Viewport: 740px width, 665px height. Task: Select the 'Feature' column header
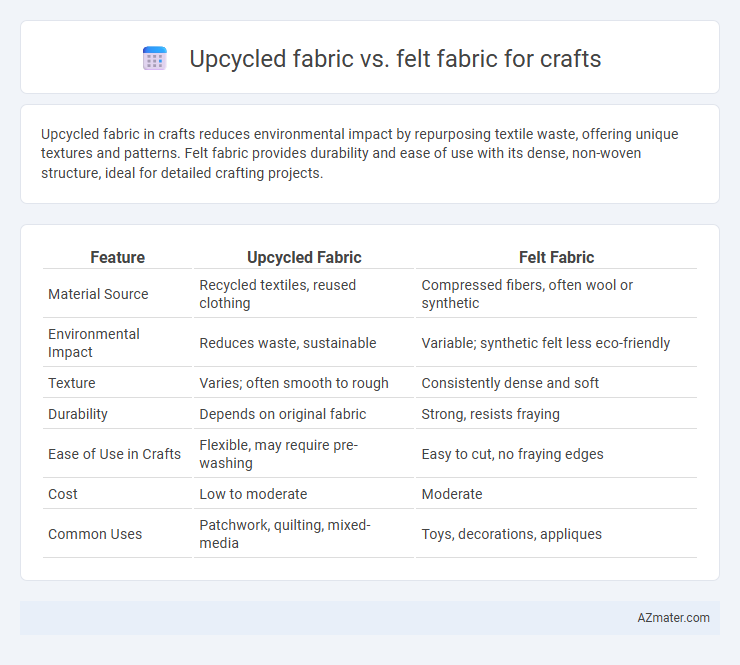click(118, 257)
